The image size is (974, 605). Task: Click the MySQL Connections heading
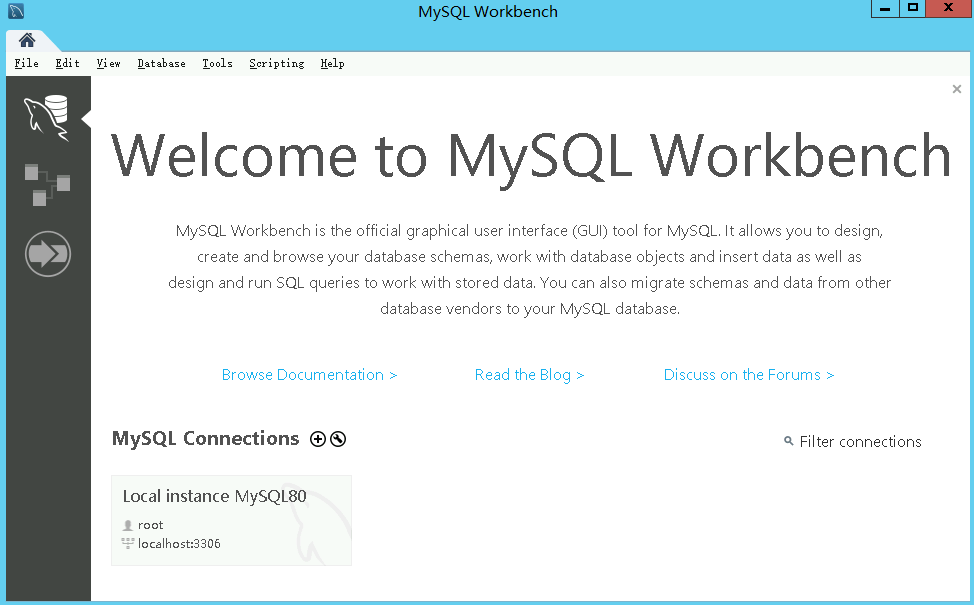(206, 439)
